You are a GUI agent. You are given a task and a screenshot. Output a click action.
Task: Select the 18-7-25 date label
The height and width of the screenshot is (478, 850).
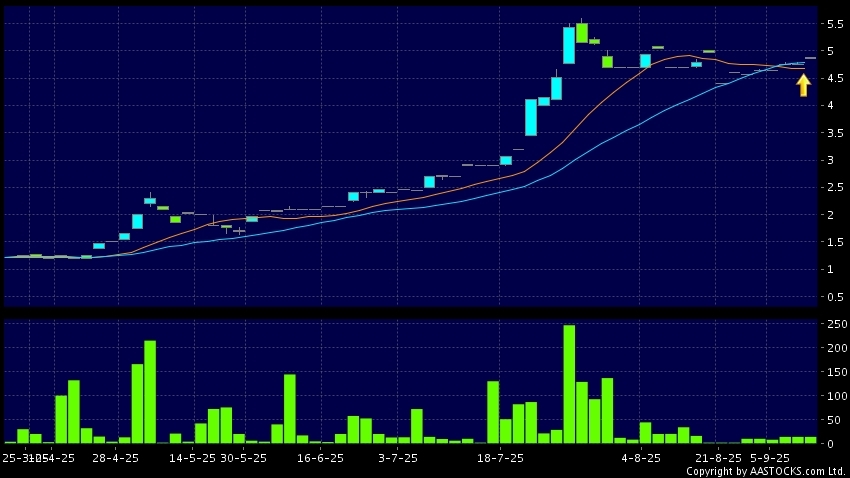[x=500, y=458]
